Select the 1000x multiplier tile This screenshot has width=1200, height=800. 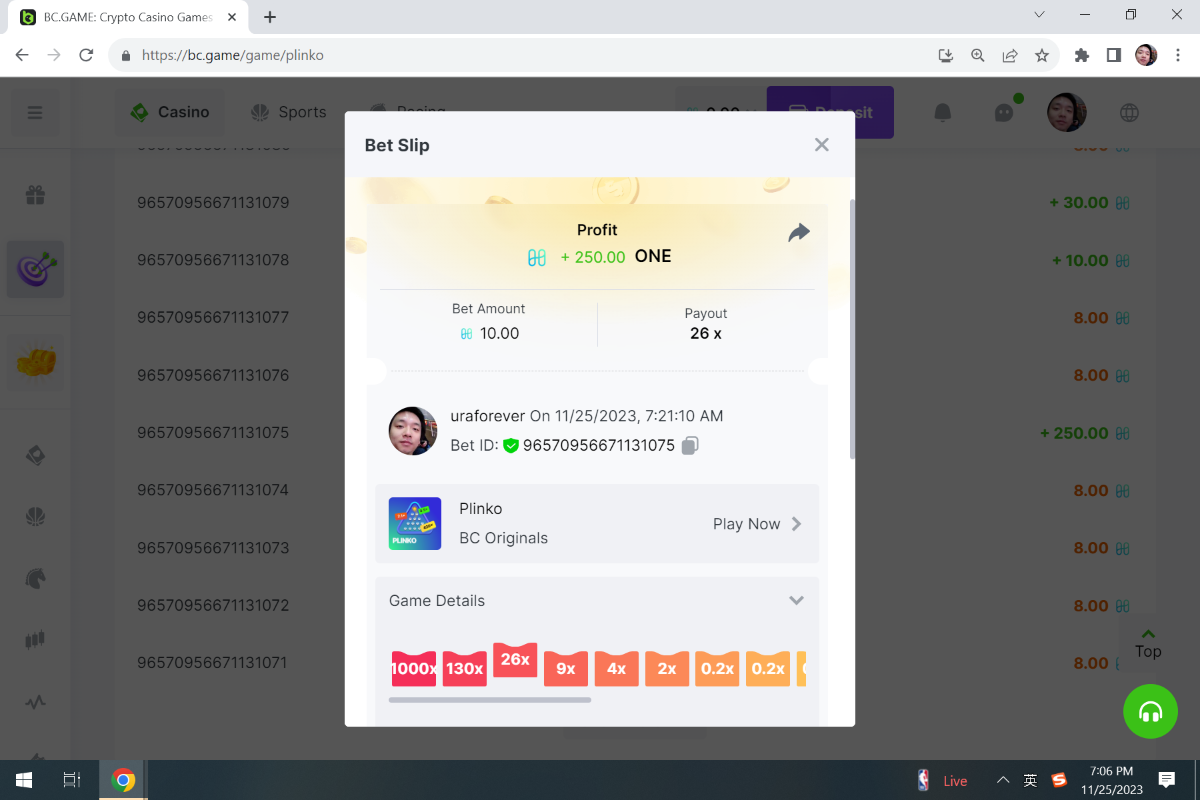pyautogui.click(x=413, y=668)
